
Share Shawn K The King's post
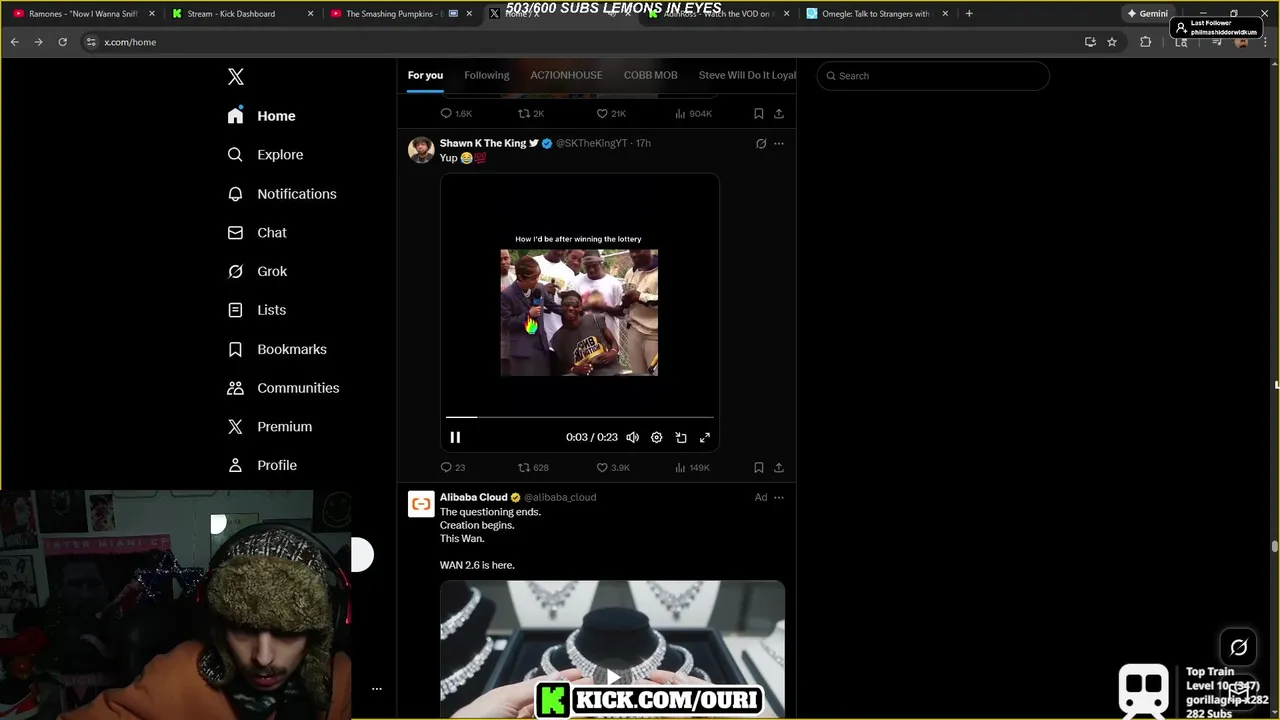(x=779, y=467)
